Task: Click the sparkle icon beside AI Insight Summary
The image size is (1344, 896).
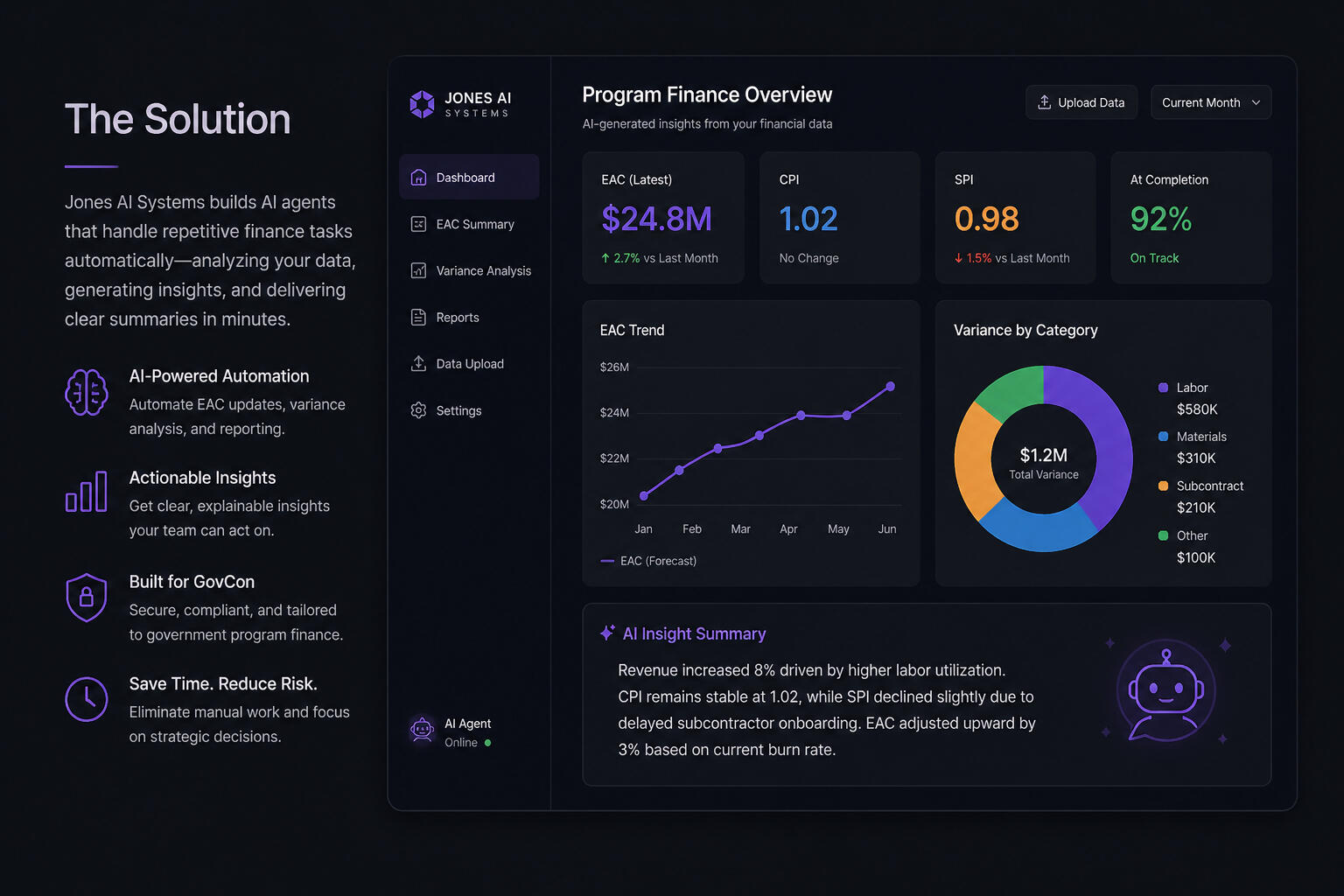Action: coord(607,633)
